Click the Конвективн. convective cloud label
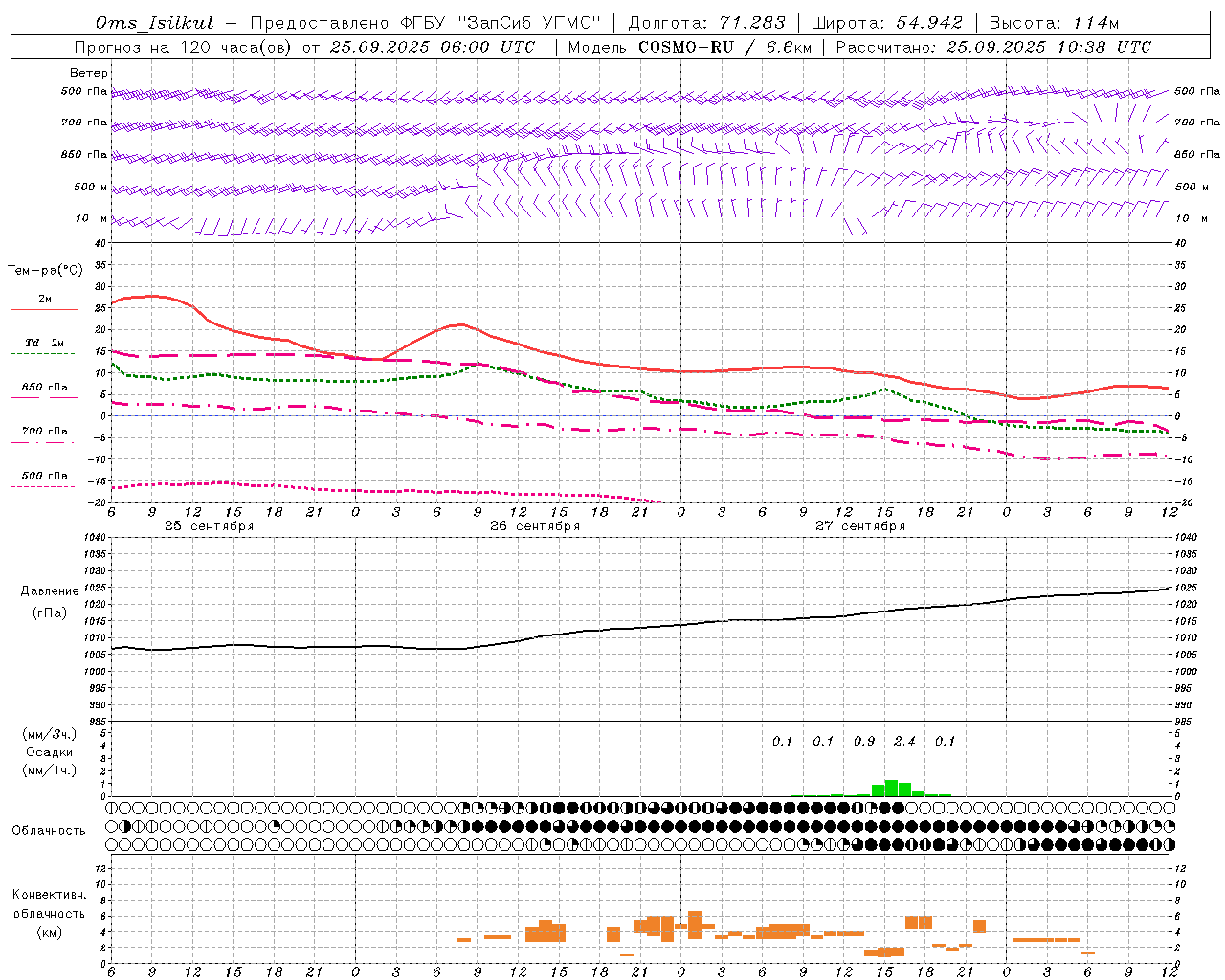Image resolution: width=1225 pixels, height=980 pixels. click(49, 895)
